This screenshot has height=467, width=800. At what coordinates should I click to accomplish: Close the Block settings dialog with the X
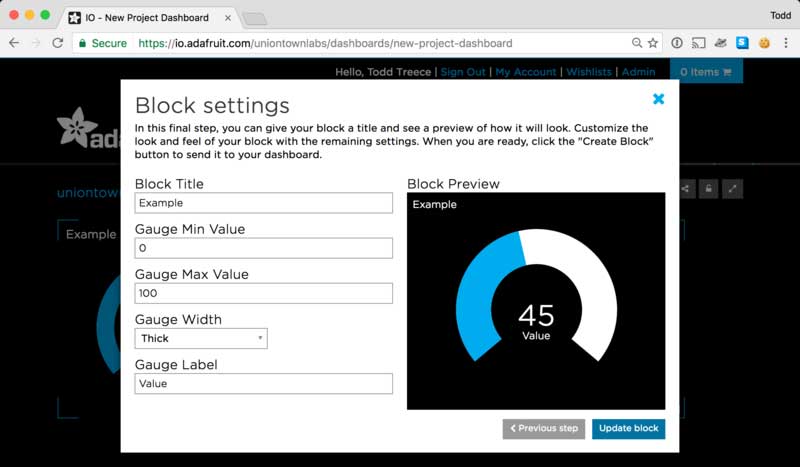coord(658,99)
